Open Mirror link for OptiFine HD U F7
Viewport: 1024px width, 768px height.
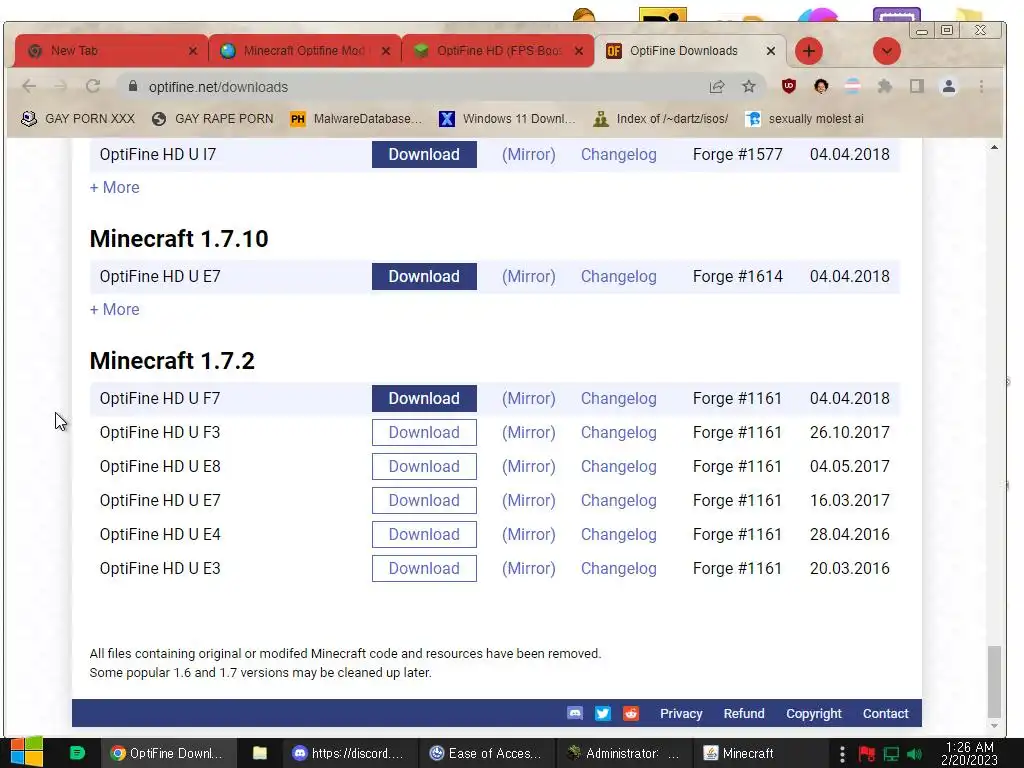click(528, 398)
